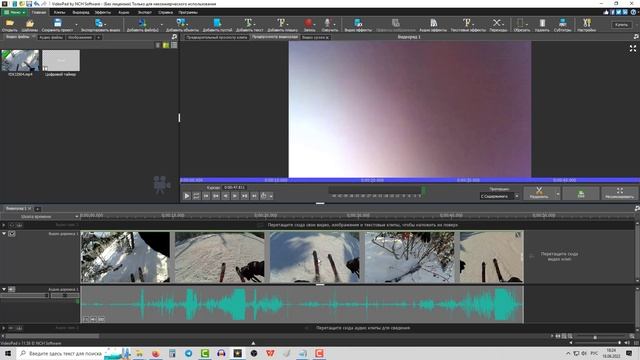Click the Buy button in the toolbar

point(621,25)
